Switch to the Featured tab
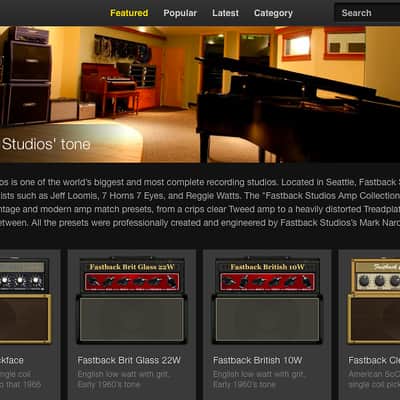Screen dimensions: 400x400 (129, 13)
